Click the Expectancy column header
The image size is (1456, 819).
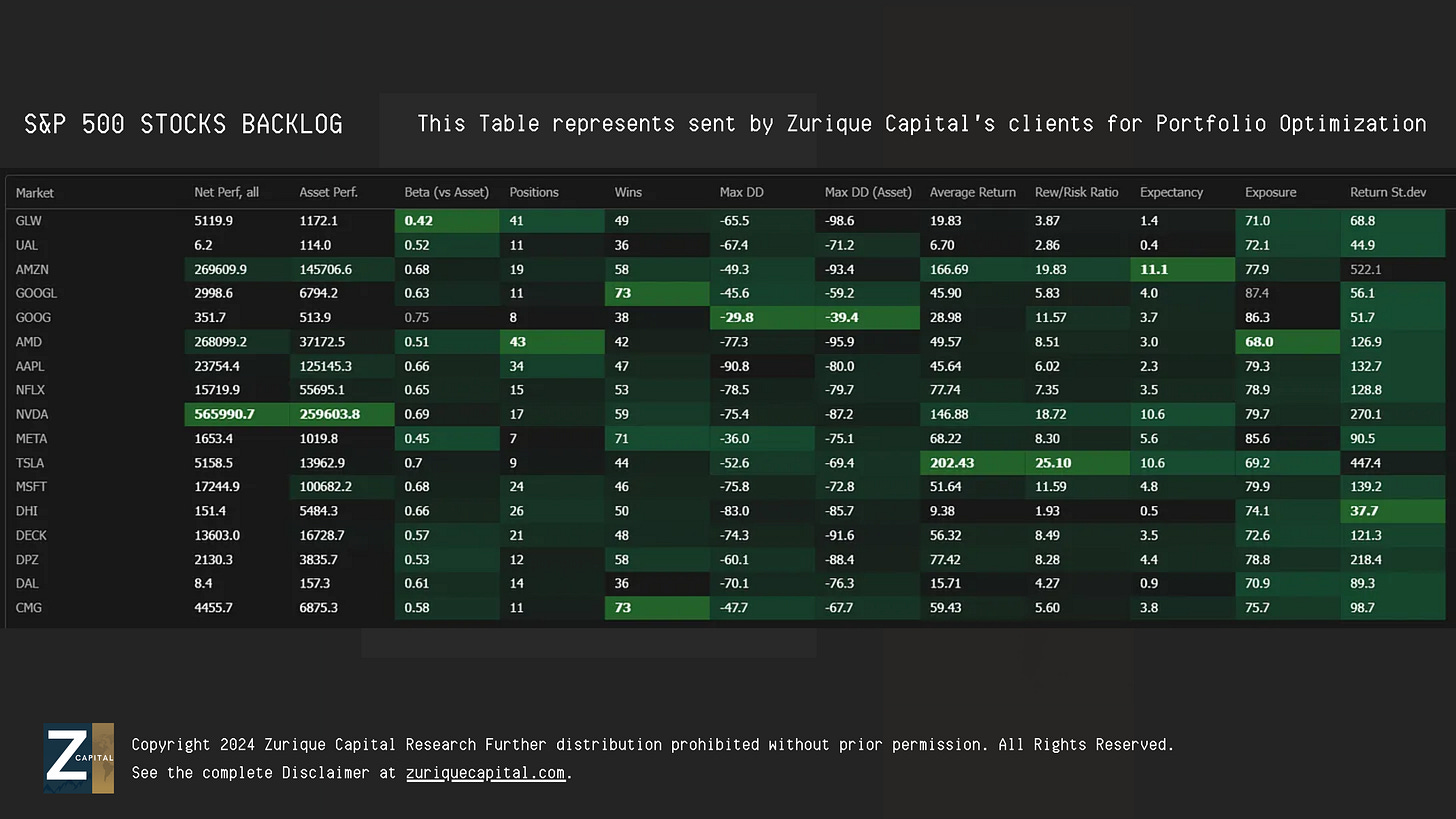click(1171, 192)
